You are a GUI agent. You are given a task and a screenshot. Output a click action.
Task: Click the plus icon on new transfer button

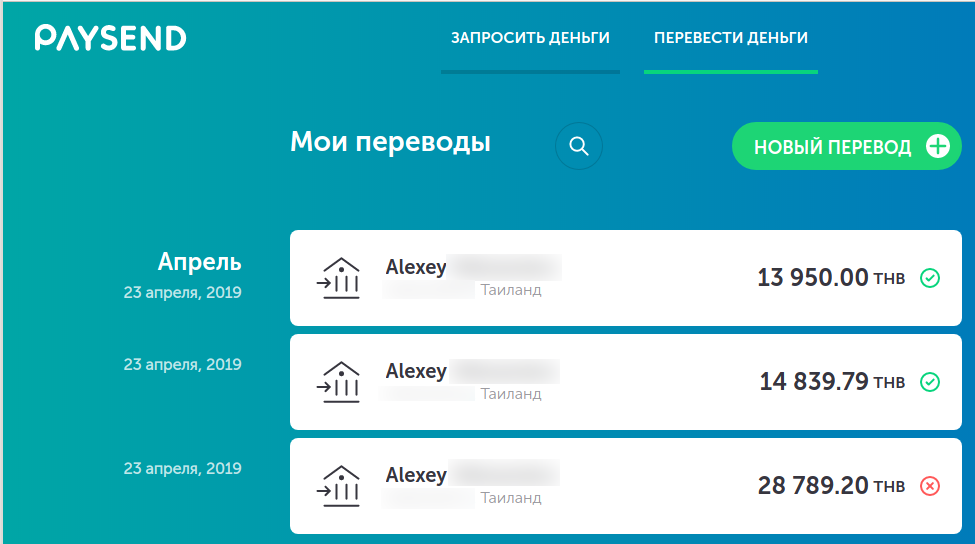pos(937,147)
